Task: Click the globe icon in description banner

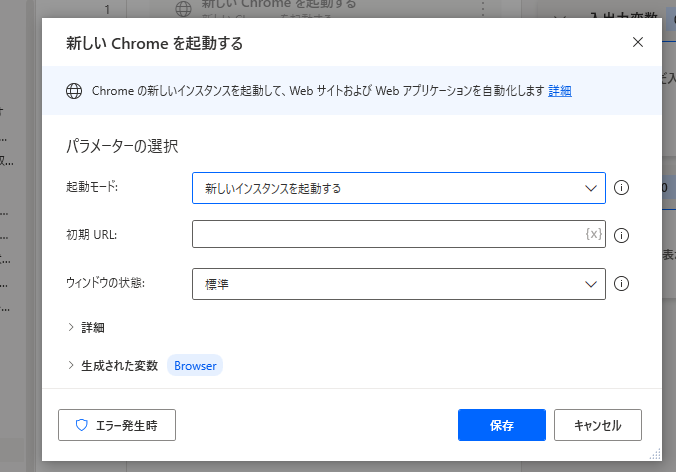Action: tap(74, 91)
